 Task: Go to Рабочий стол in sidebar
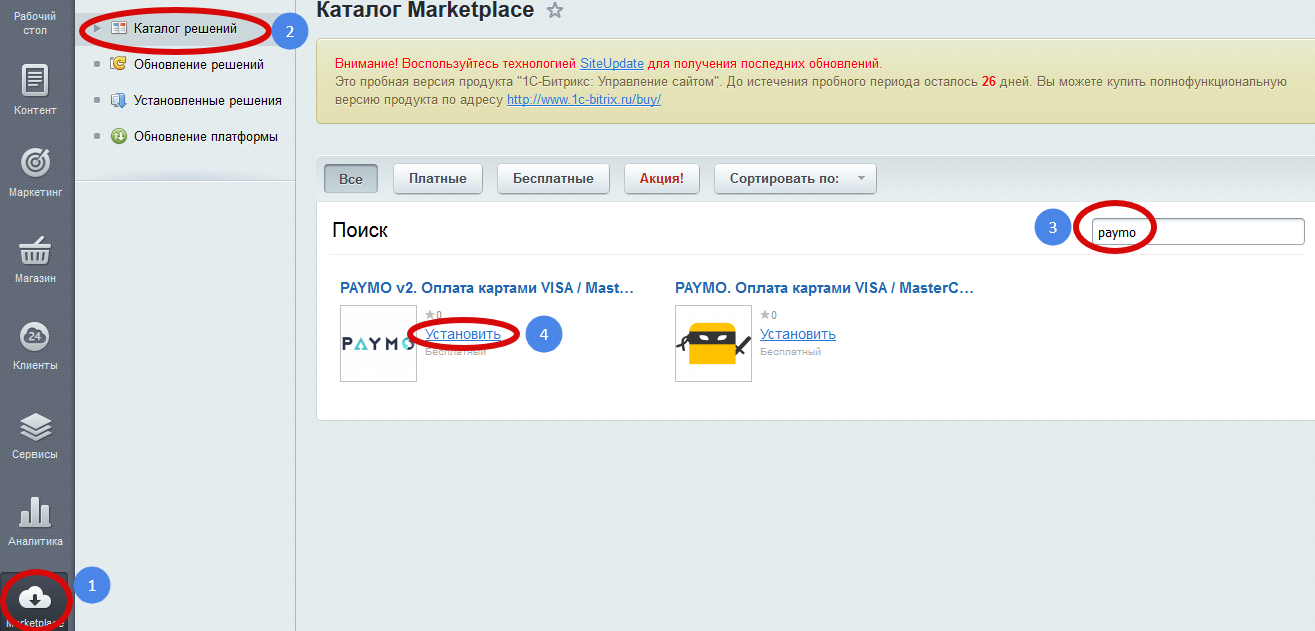click(x=35, y=22)
